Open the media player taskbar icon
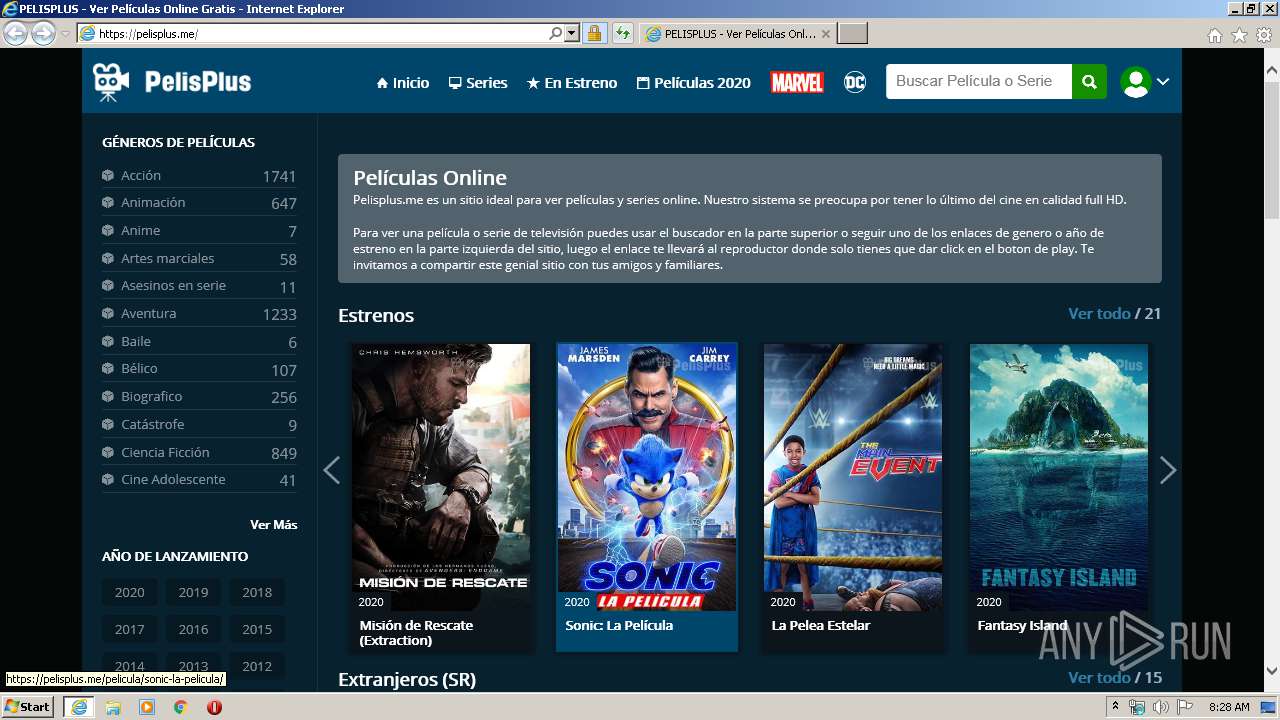 pos(147,707)
